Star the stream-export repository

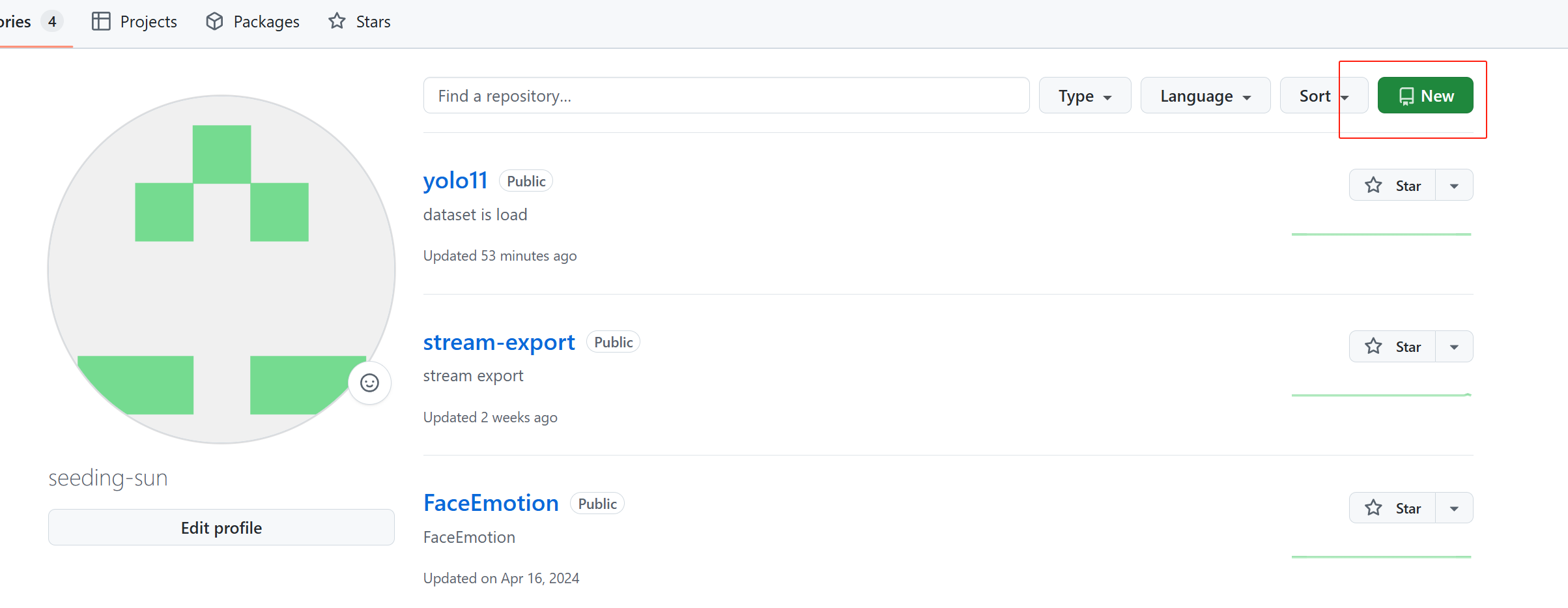(x=1393, y=347)
